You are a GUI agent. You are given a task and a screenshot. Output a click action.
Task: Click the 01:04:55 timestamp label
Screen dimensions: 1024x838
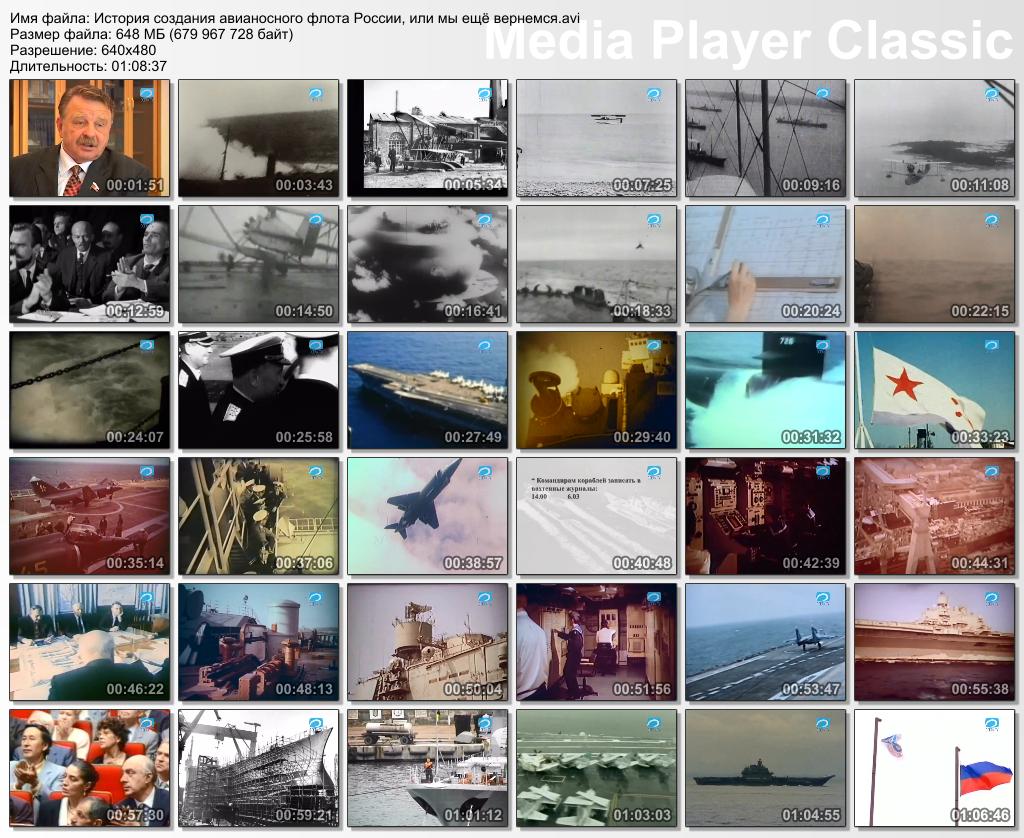(811, 815)
